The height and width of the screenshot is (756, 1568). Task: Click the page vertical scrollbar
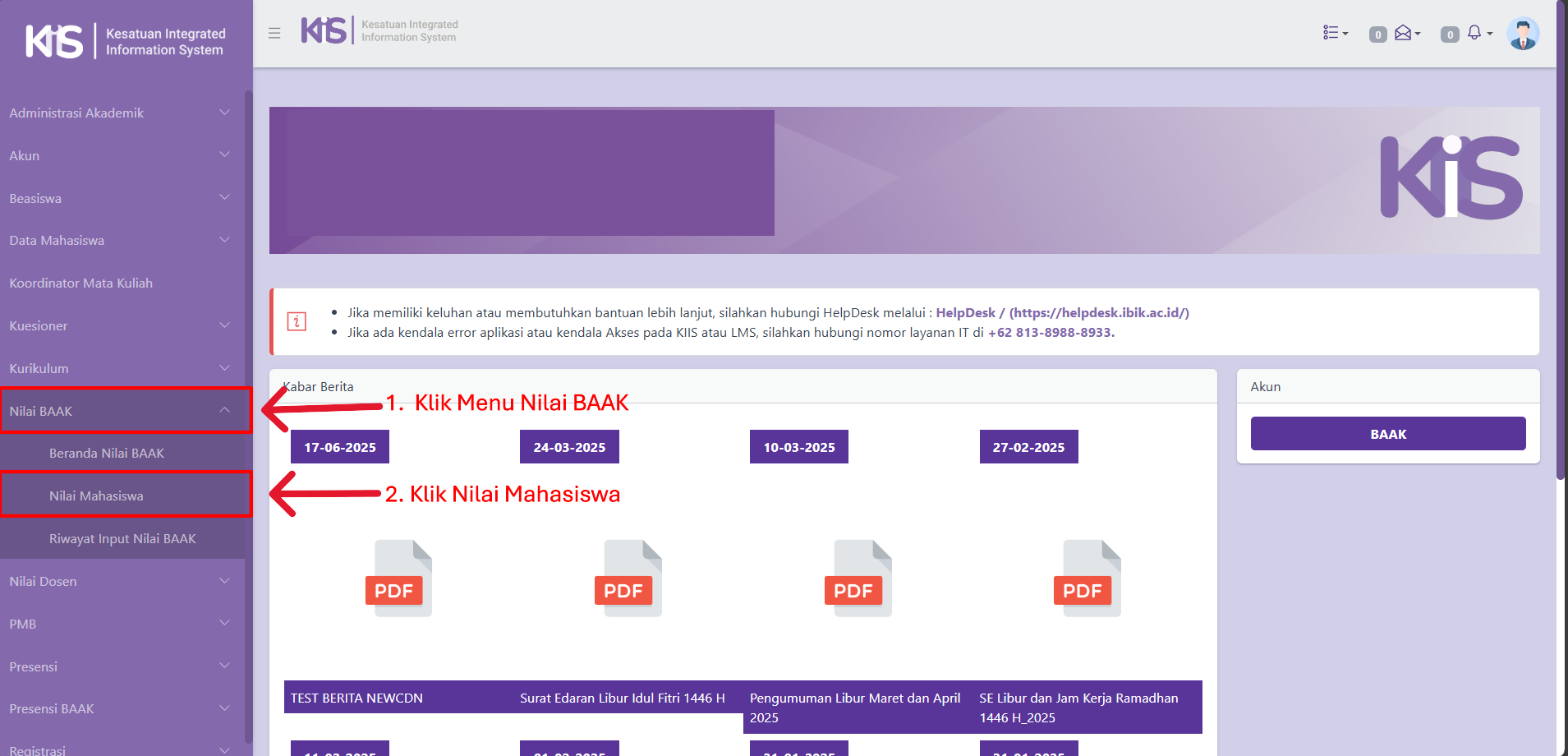[1561, 247]
